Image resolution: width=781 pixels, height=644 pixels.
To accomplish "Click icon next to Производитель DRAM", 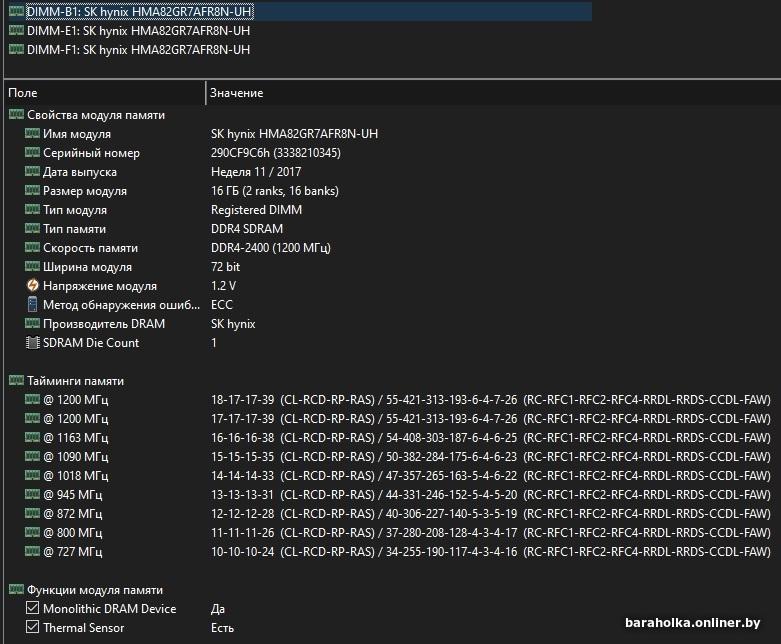I will click(x=32, y=323).
